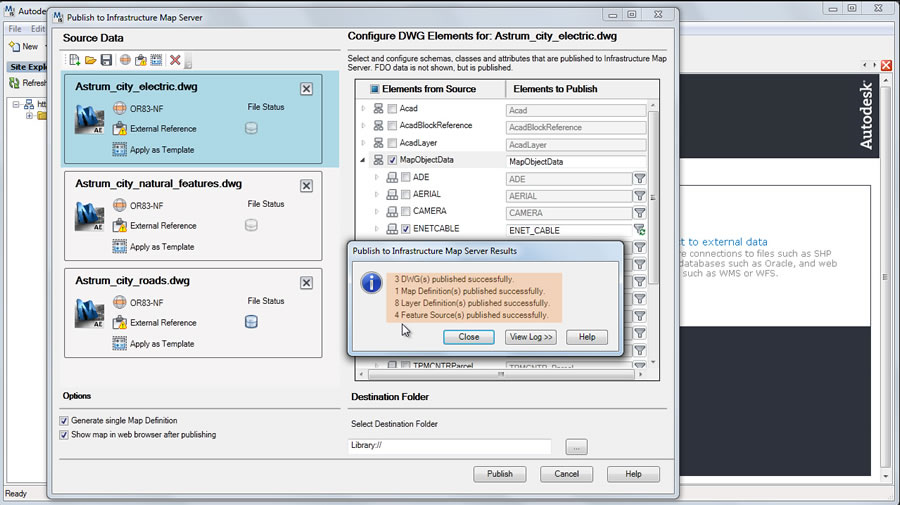Click the blue information icon in results dialog
Viewport: 900px width, 505px height.
[x=371, y=283]
